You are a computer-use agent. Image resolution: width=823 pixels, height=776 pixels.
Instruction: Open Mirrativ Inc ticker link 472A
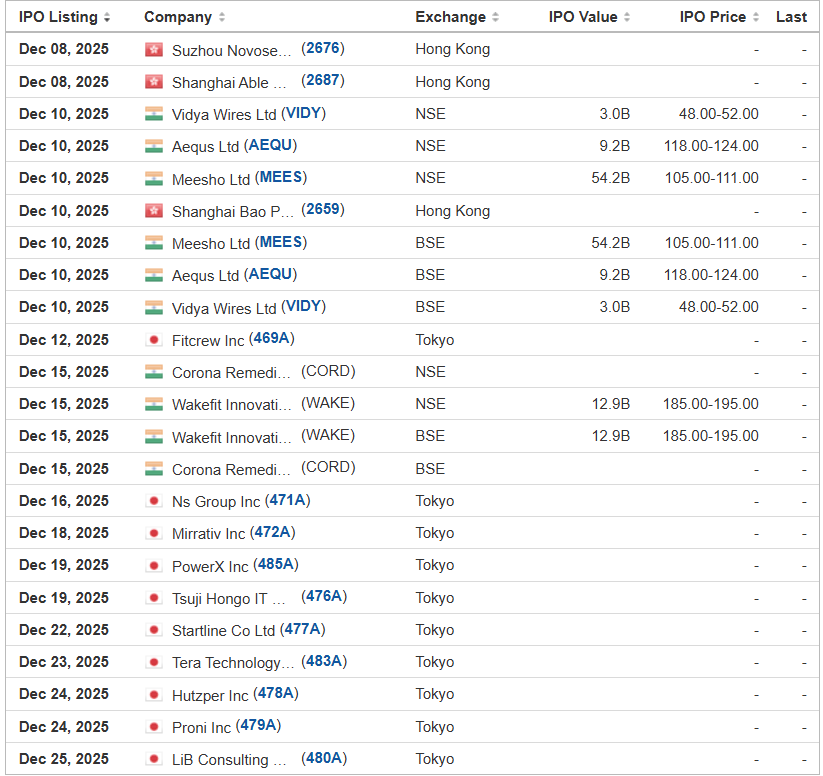pos(272,532)
